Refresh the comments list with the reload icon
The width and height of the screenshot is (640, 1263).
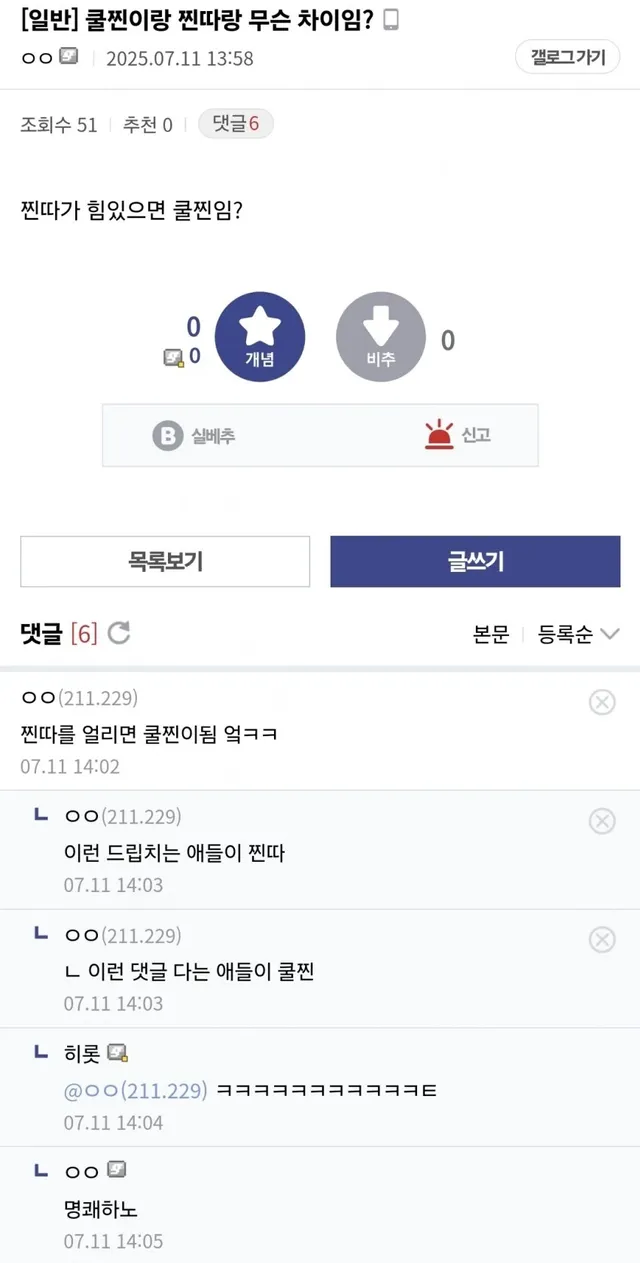point(119,633)
